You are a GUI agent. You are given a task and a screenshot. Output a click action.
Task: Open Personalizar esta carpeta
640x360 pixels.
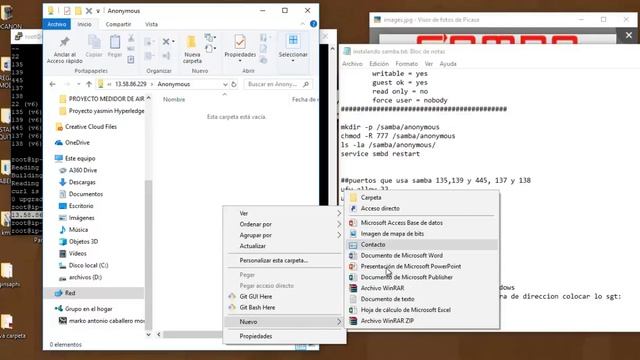click(283, 260)
